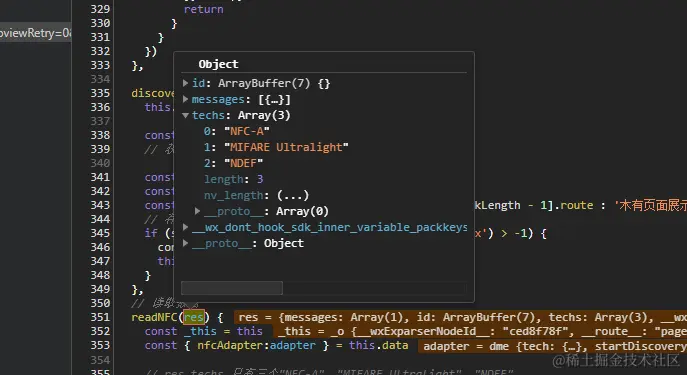The image size is (687, 375).
Task: Select the "NDEF" array value
Action: 244,163
